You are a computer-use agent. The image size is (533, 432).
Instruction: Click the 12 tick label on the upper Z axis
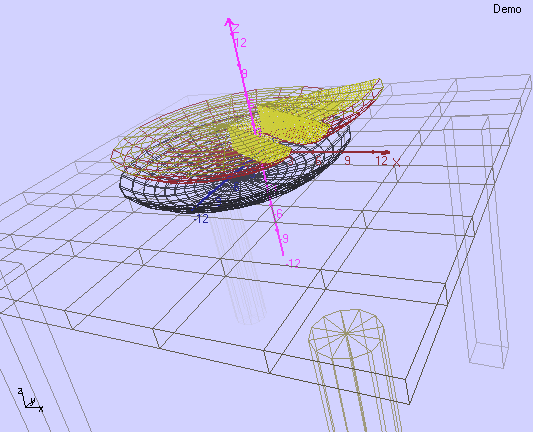pos(241,43)
